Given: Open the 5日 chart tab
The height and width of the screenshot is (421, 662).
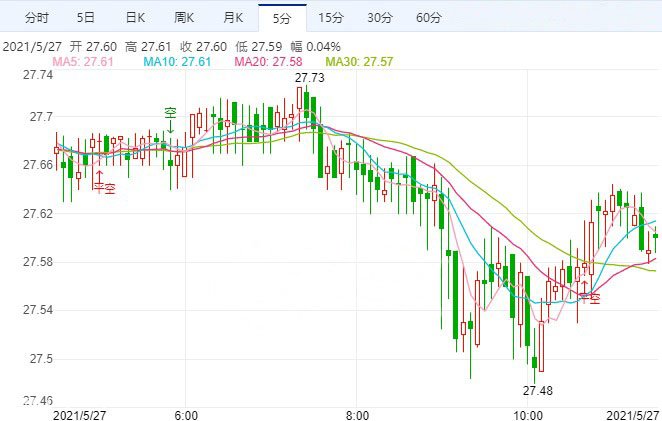Looking at the screenshot, I should [x=86, y=18].
